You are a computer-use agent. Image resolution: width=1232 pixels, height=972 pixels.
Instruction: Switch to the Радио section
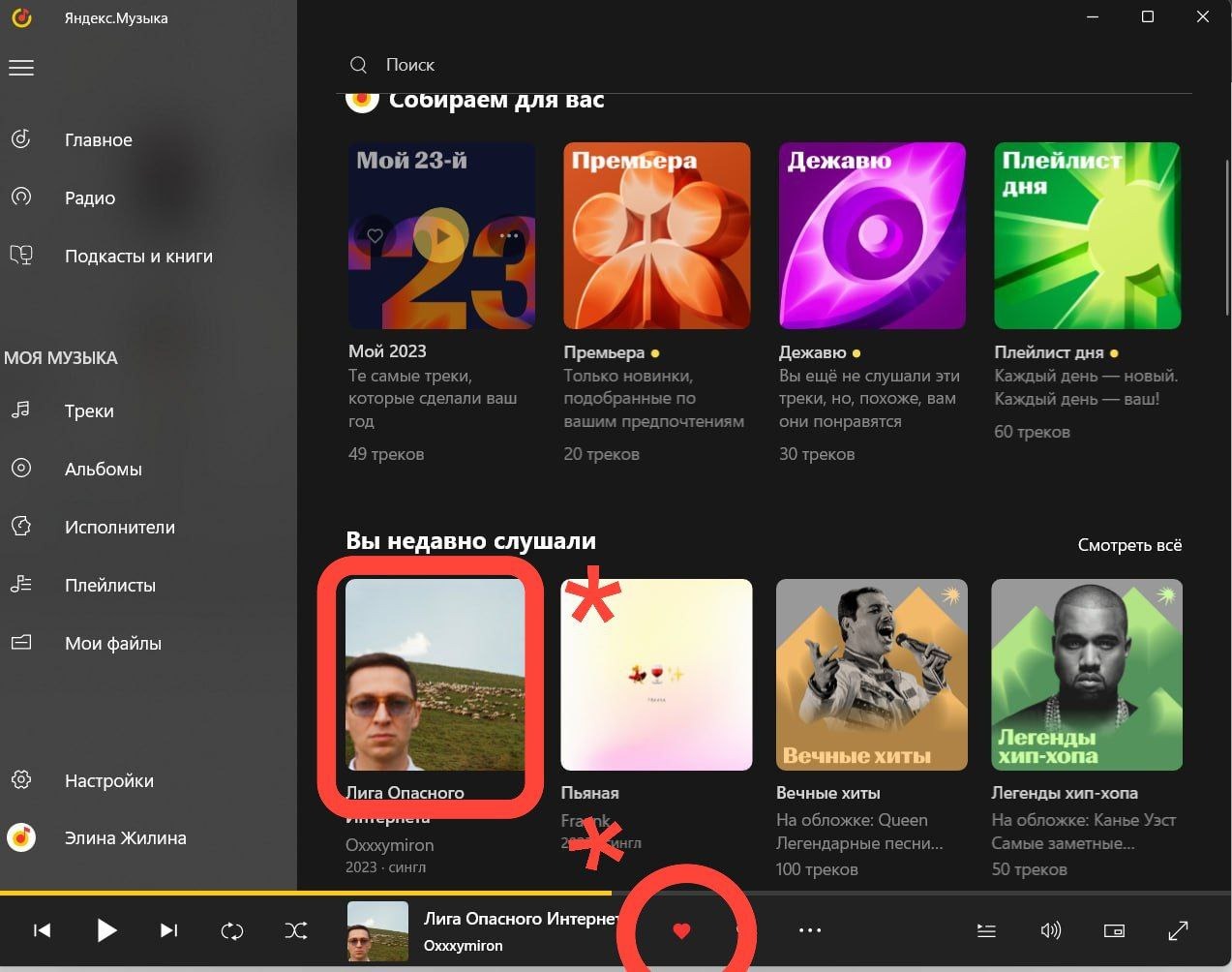[90, 197]
